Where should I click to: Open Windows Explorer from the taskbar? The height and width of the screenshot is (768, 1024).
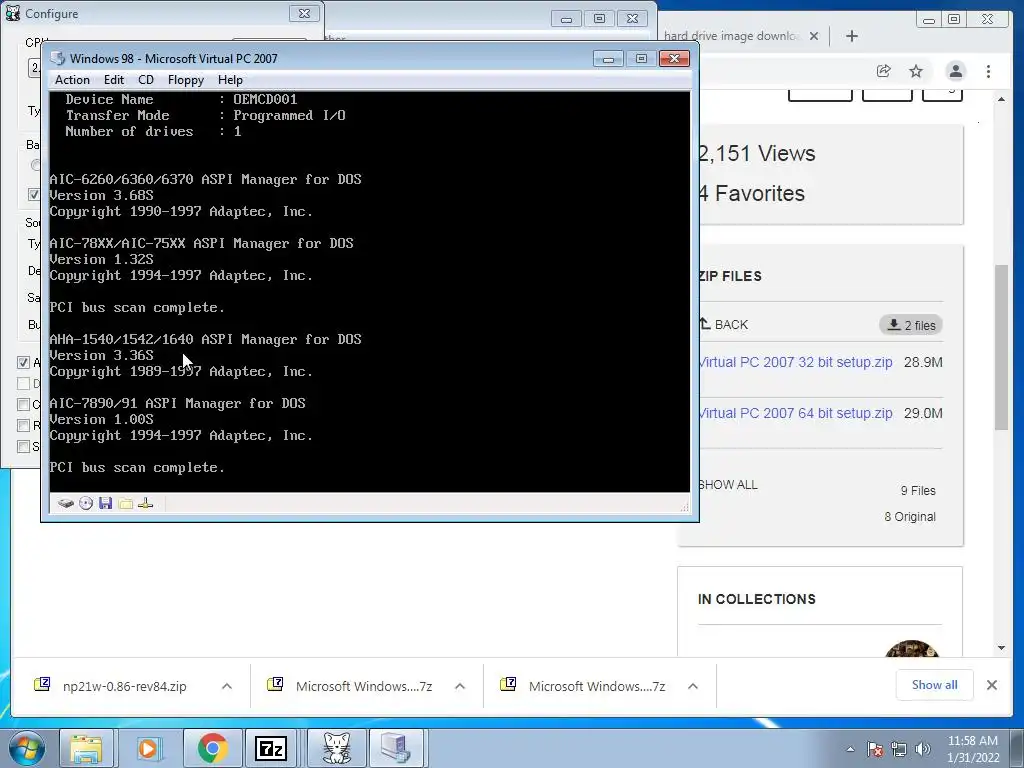pos(86,748)
